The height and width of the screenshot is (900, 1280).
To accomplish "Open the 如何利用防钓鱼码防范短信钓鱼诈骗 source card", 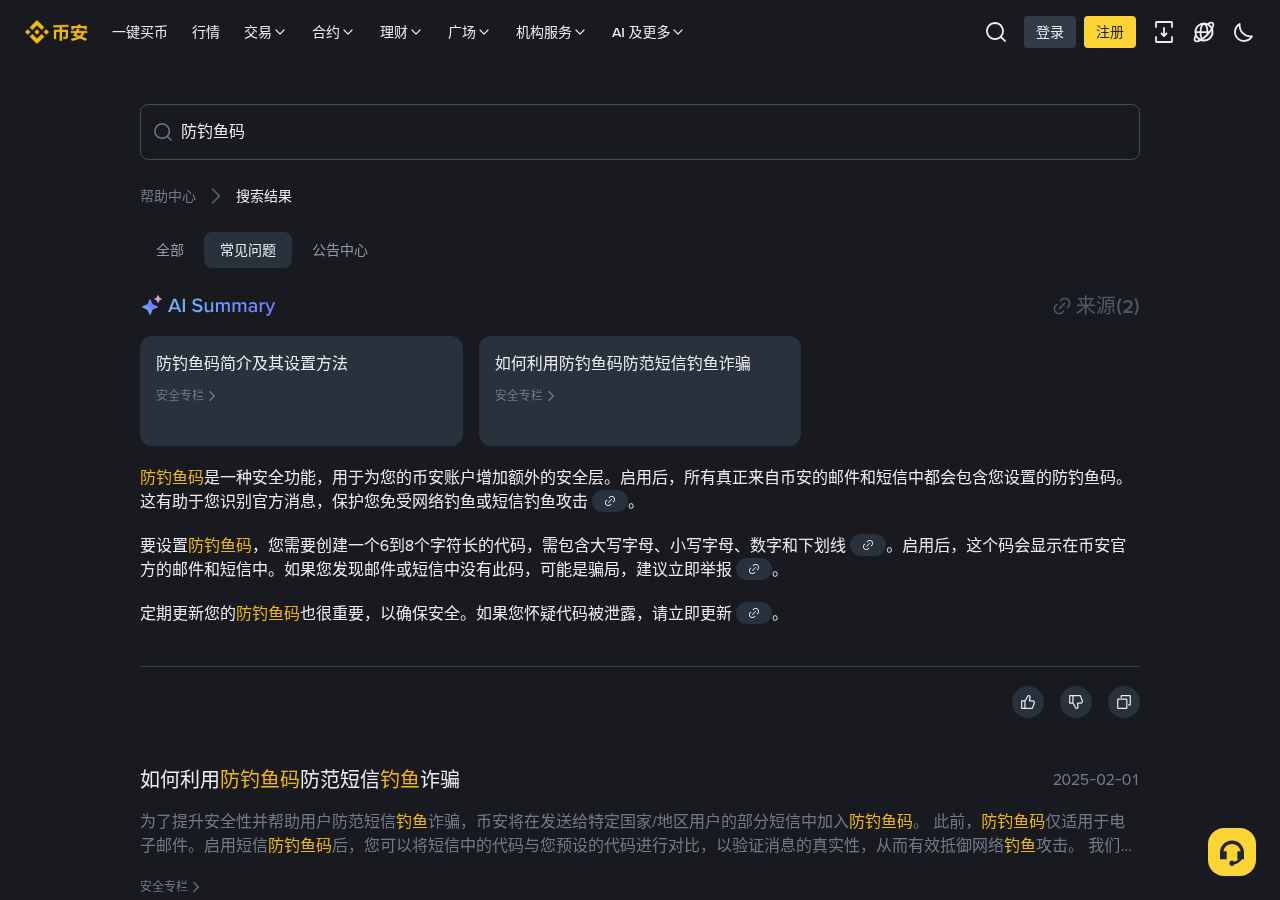I will (640, 391).
